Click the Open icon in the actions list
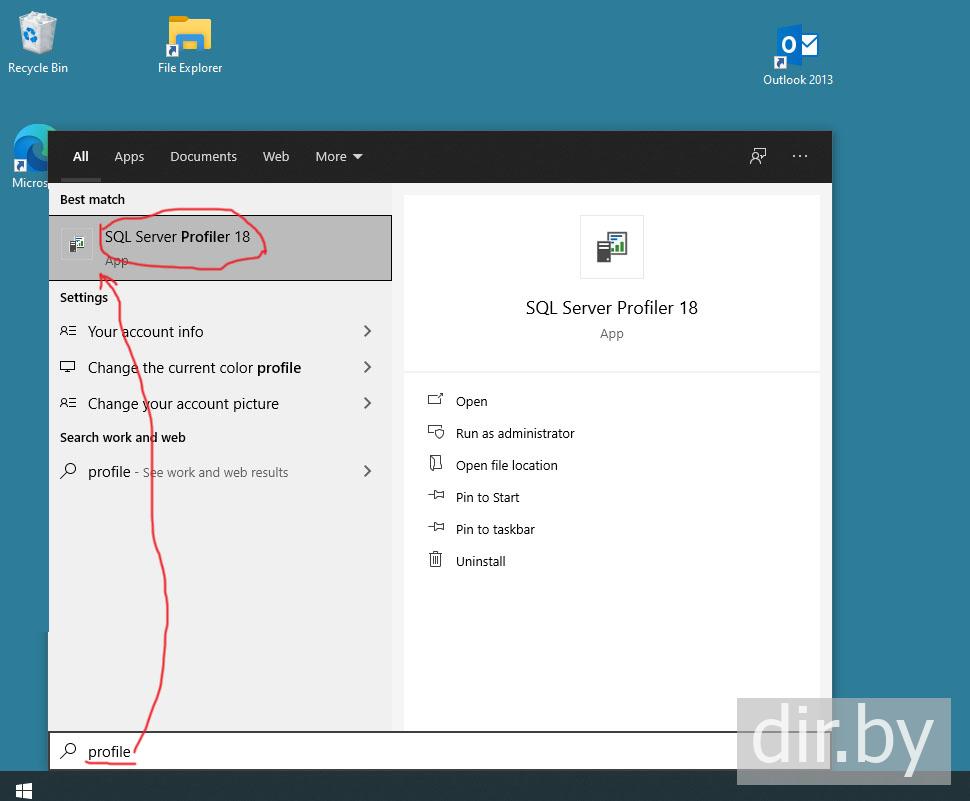This screenshot has width=970, height=801. (x=436, y=400)
